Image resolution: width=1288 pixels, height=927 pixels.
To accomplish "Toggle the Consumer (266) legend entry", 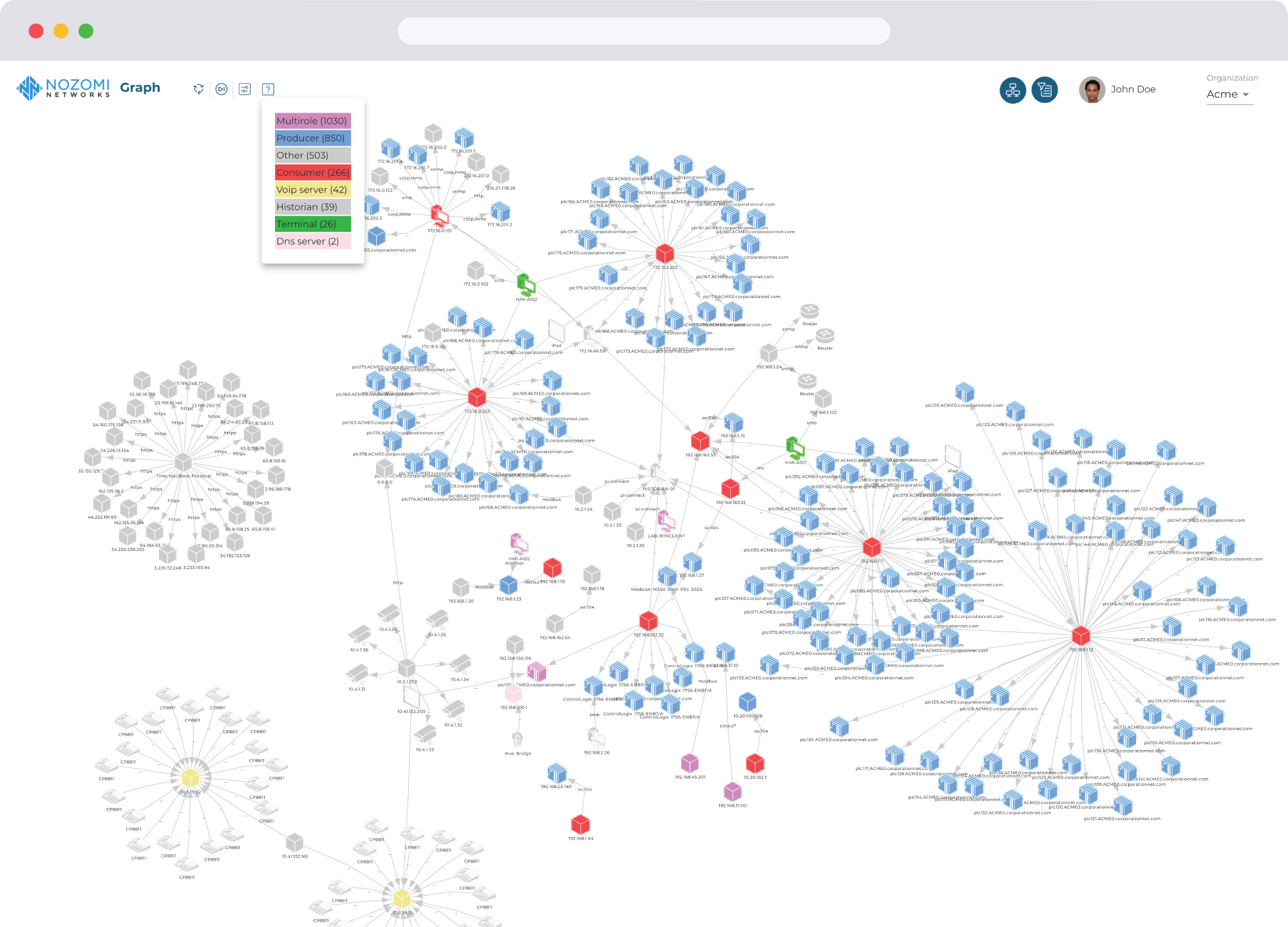I will click(x=312, y=173).
